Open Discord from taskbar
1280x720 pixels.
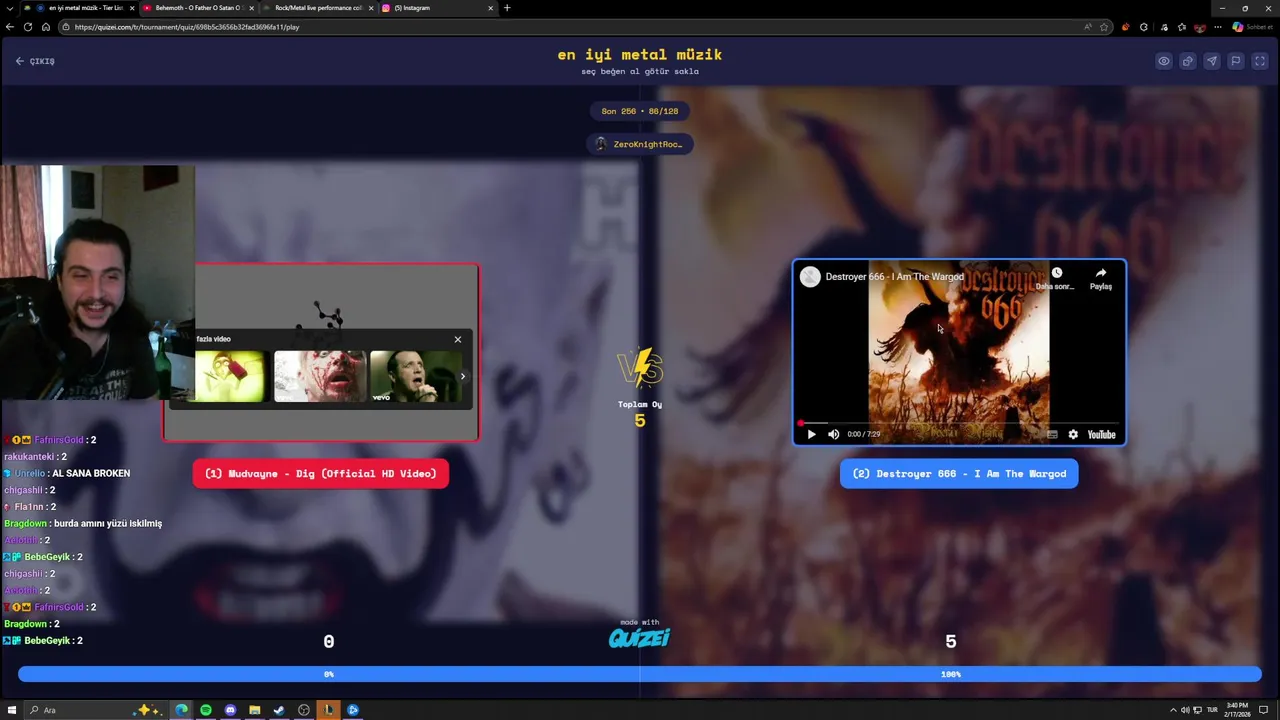tap(231, 710)
